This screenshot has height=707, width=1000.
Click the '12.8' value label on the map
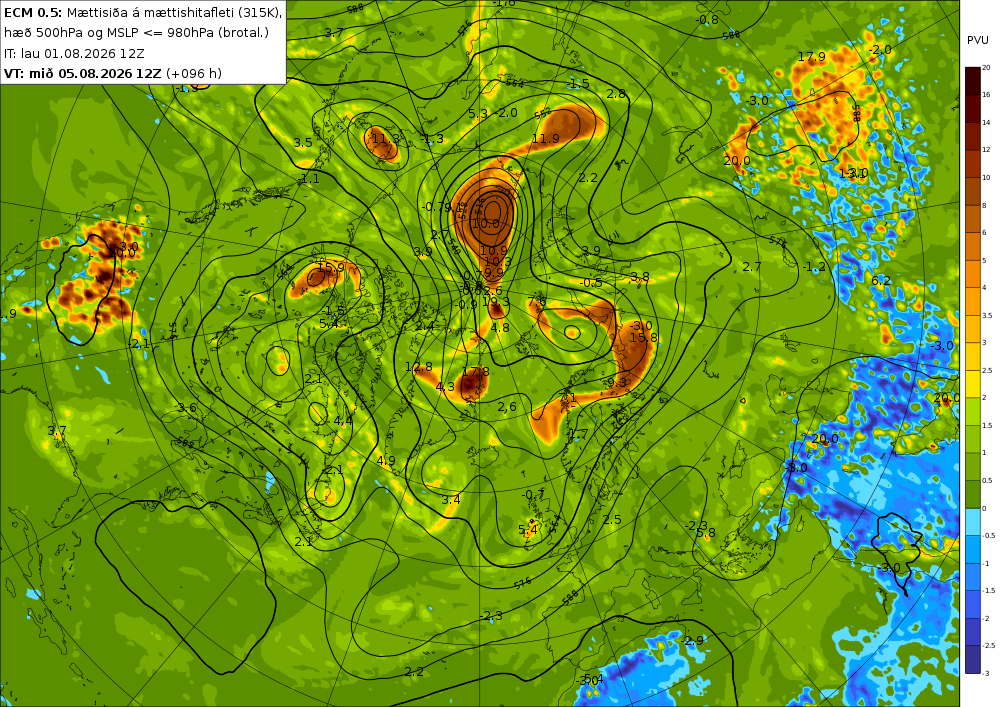(x=418, y=367)
